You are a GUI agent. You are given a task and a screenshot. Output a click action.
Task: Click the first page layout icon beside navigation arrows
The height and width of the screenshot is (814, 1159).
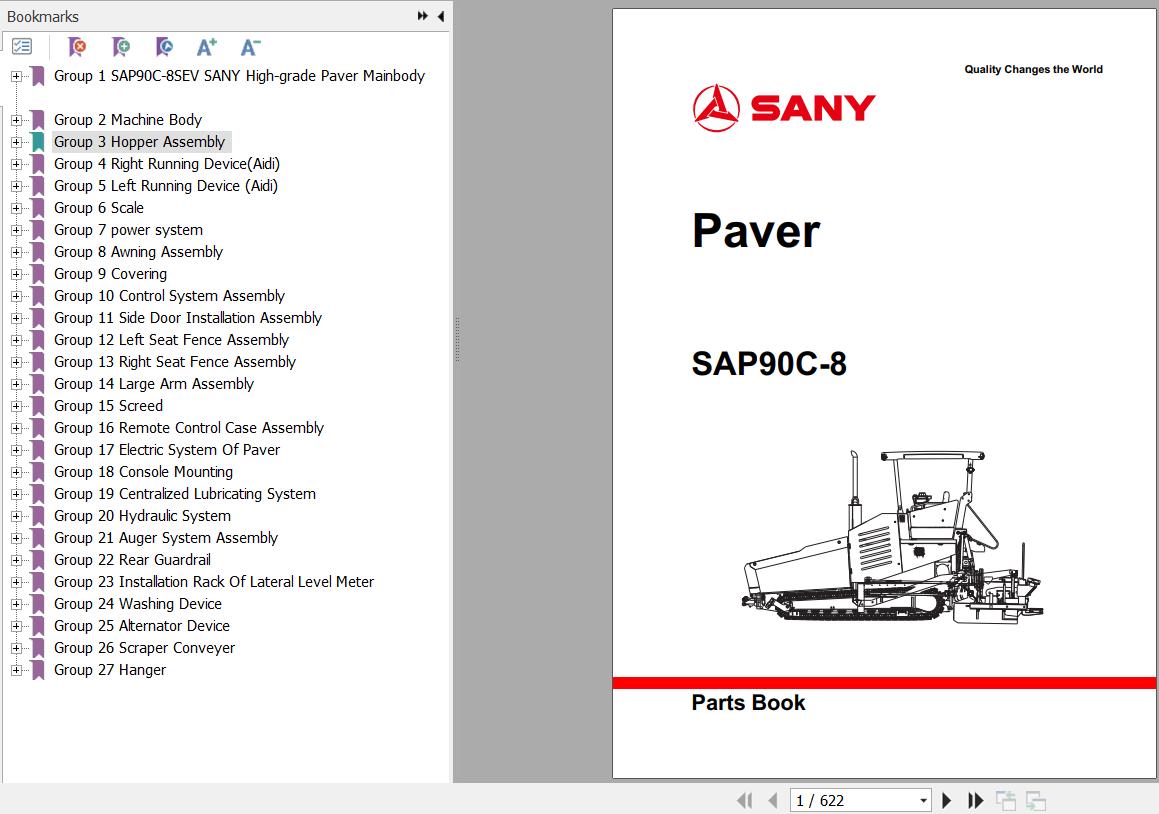pos(1005,800)
